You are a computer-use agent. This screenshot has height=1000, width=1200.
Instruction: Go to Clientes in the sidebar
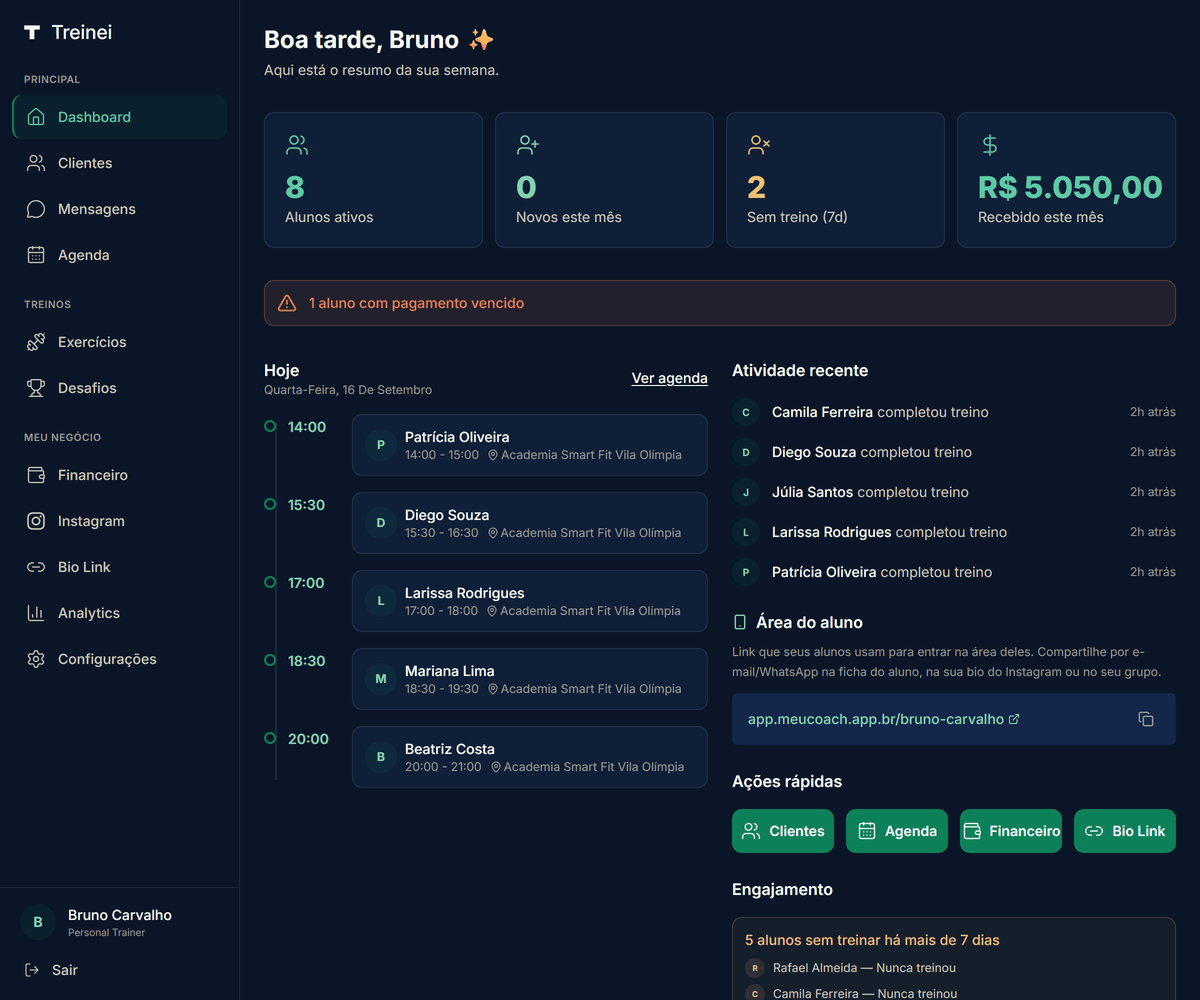(x=119, y=163)
